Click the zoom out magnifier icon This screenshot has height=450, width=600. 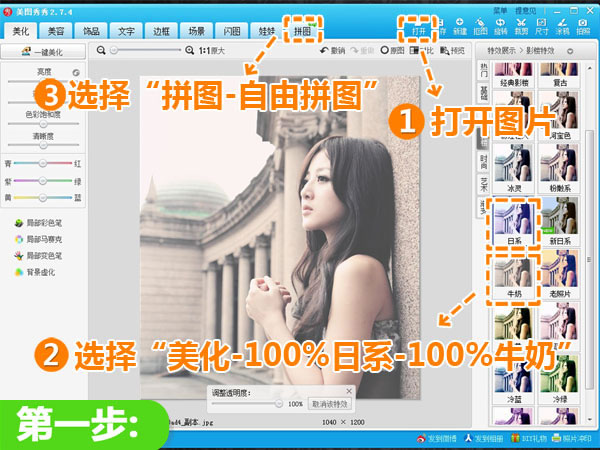(101, 50)
